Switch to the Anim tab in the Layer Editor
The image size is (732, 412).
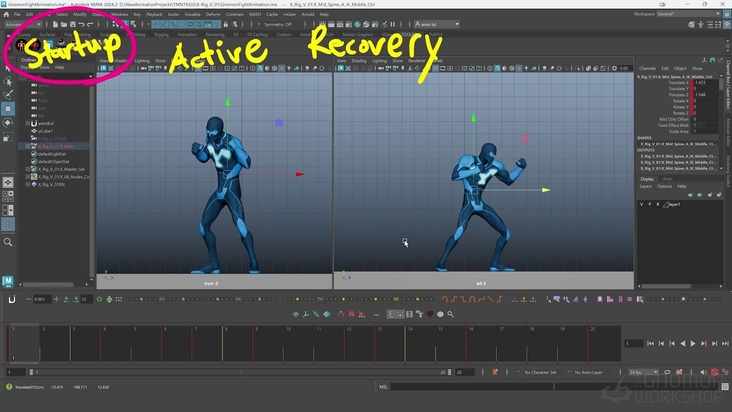pyautogui.click(x=668, y=179)
